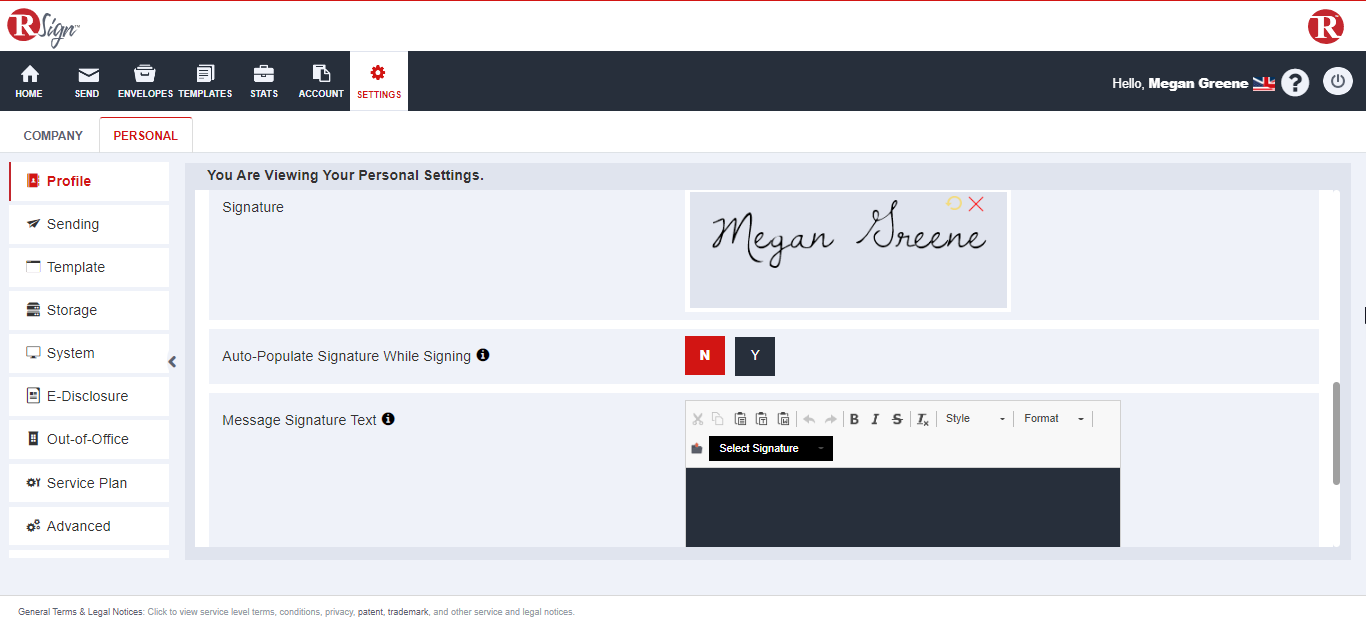This screenshot has height=625, width=1366.
Task: Reset signature with the yellow undo icon
Action: click(x=954, y=204)
